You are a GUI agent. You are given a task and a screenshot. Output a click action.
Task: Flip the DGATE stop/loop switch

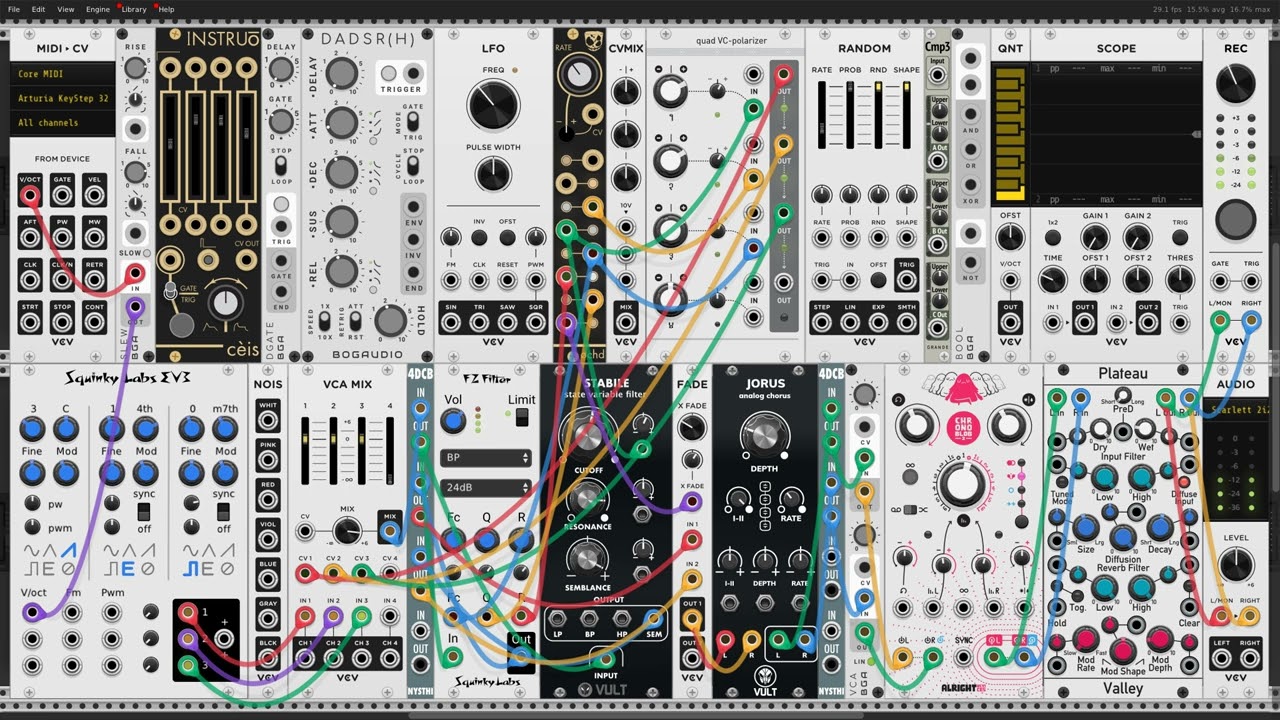pos(282,166)
